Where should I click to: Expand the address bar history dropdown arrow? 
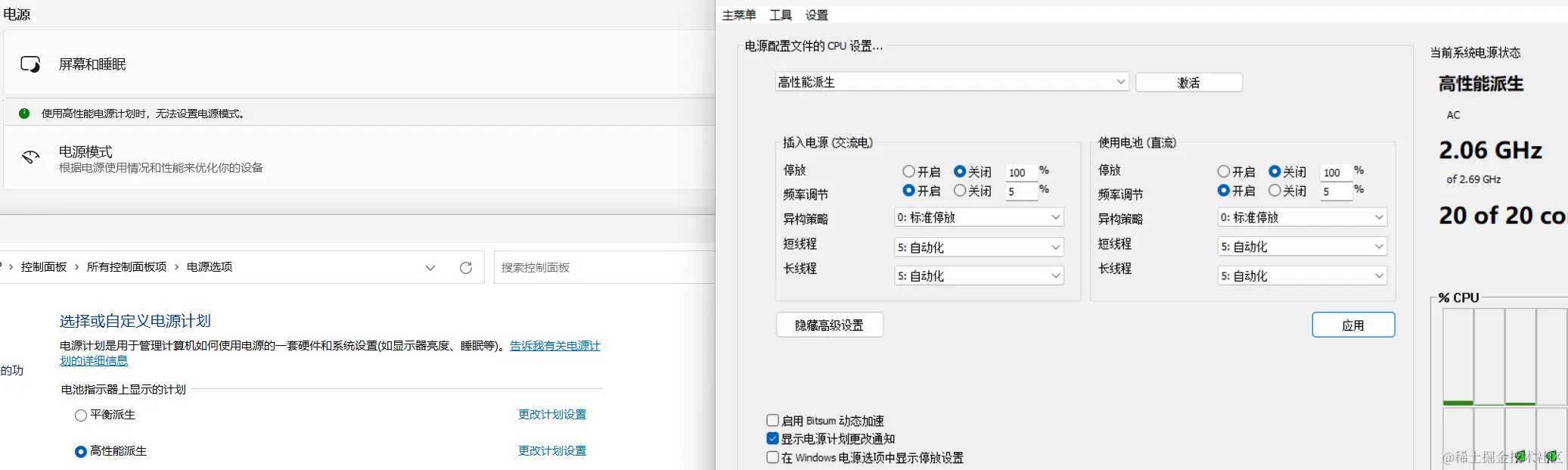(430, 268)
